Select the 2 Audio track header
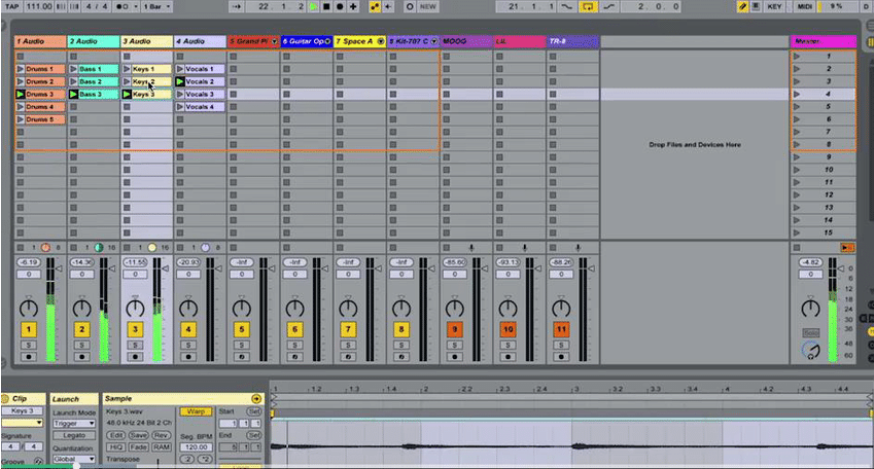Viewport: 874px width, 469px height. click(94, 41)
